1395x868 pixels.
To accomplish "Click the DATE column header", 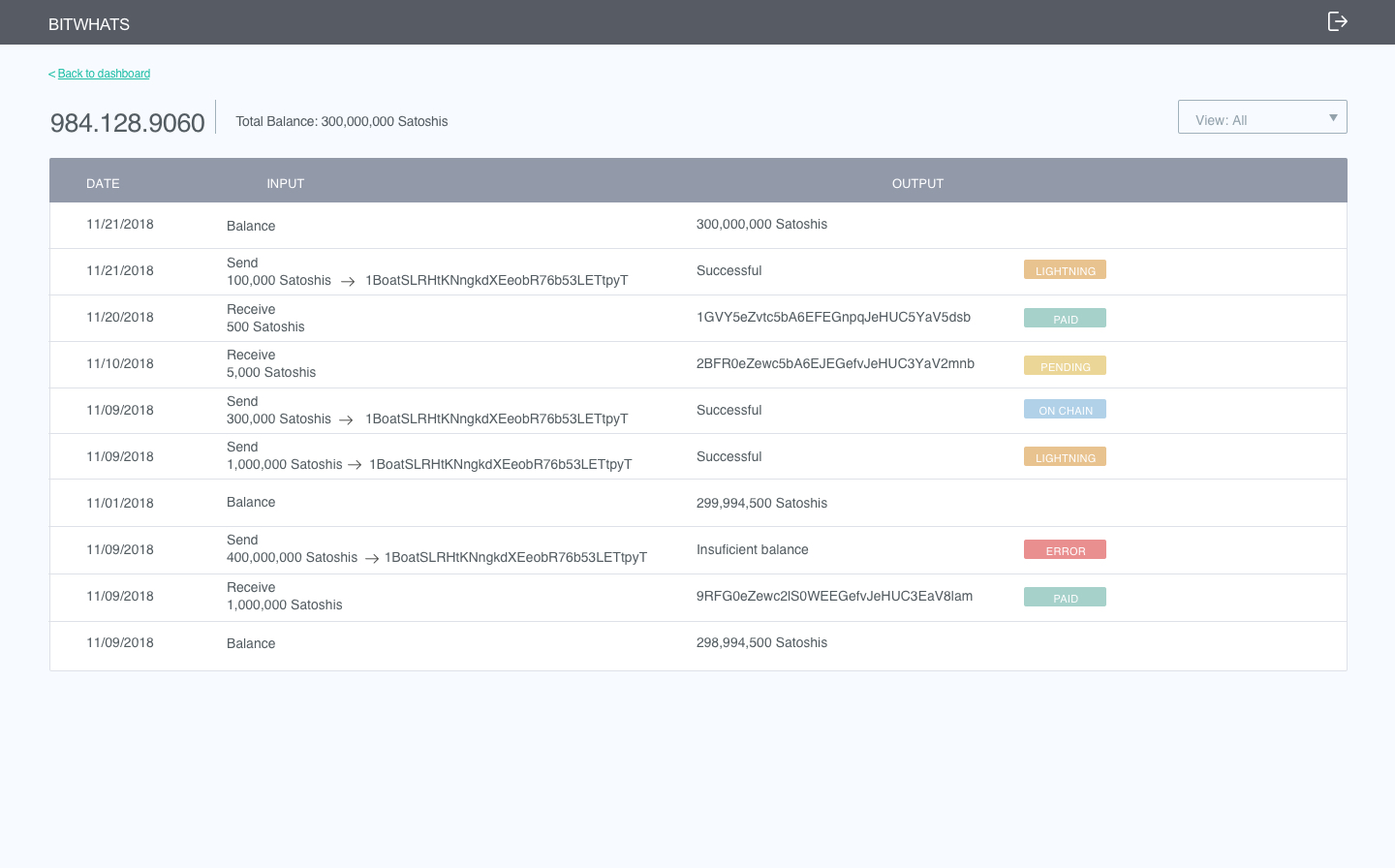I will click(103, 183).
